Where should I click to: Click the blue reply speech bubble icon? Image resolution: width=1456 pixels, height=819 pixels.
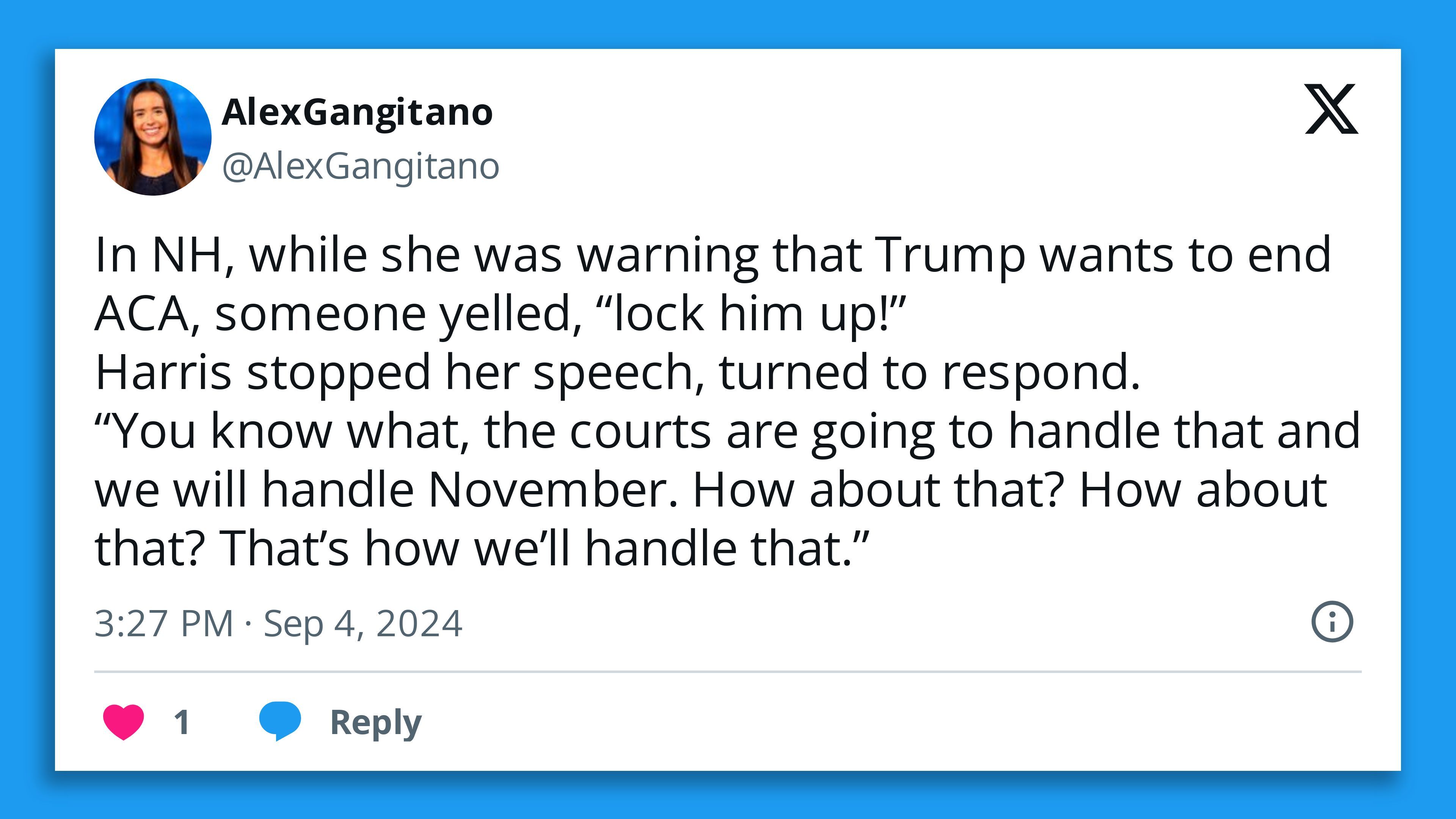pos(279,721)
